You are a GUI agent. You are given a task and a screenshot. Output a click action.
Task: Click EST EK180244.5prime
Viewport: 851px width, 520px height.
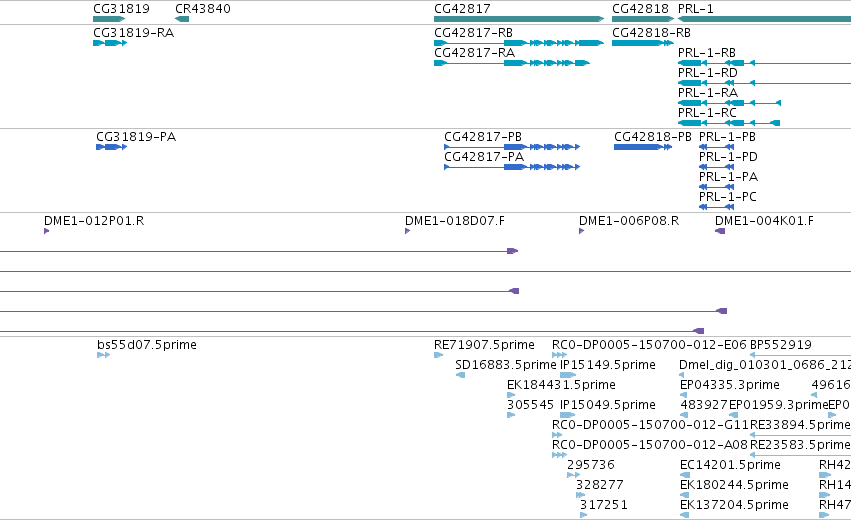pos(684,495)
